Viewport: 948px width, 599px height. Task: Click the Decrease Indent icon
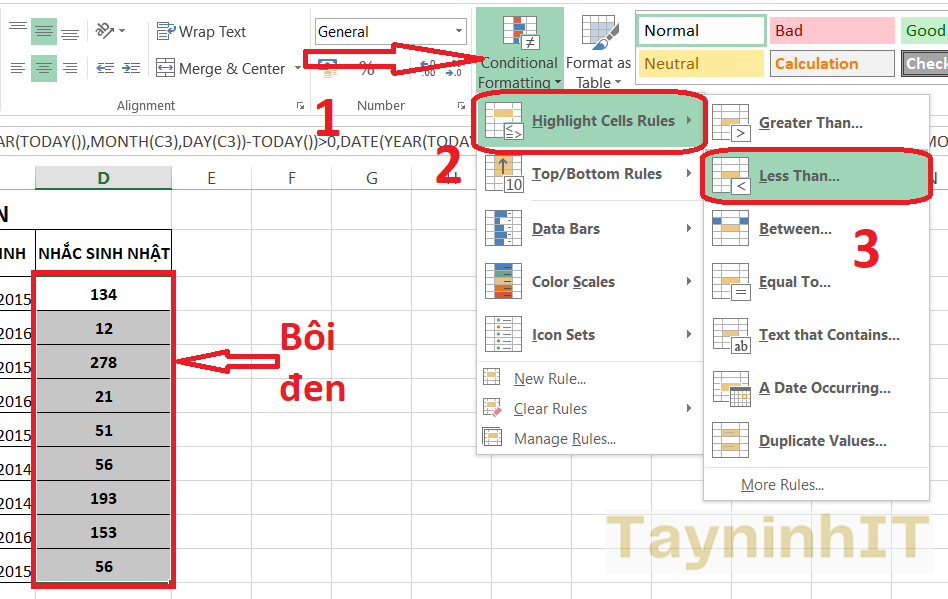point(105,69)
